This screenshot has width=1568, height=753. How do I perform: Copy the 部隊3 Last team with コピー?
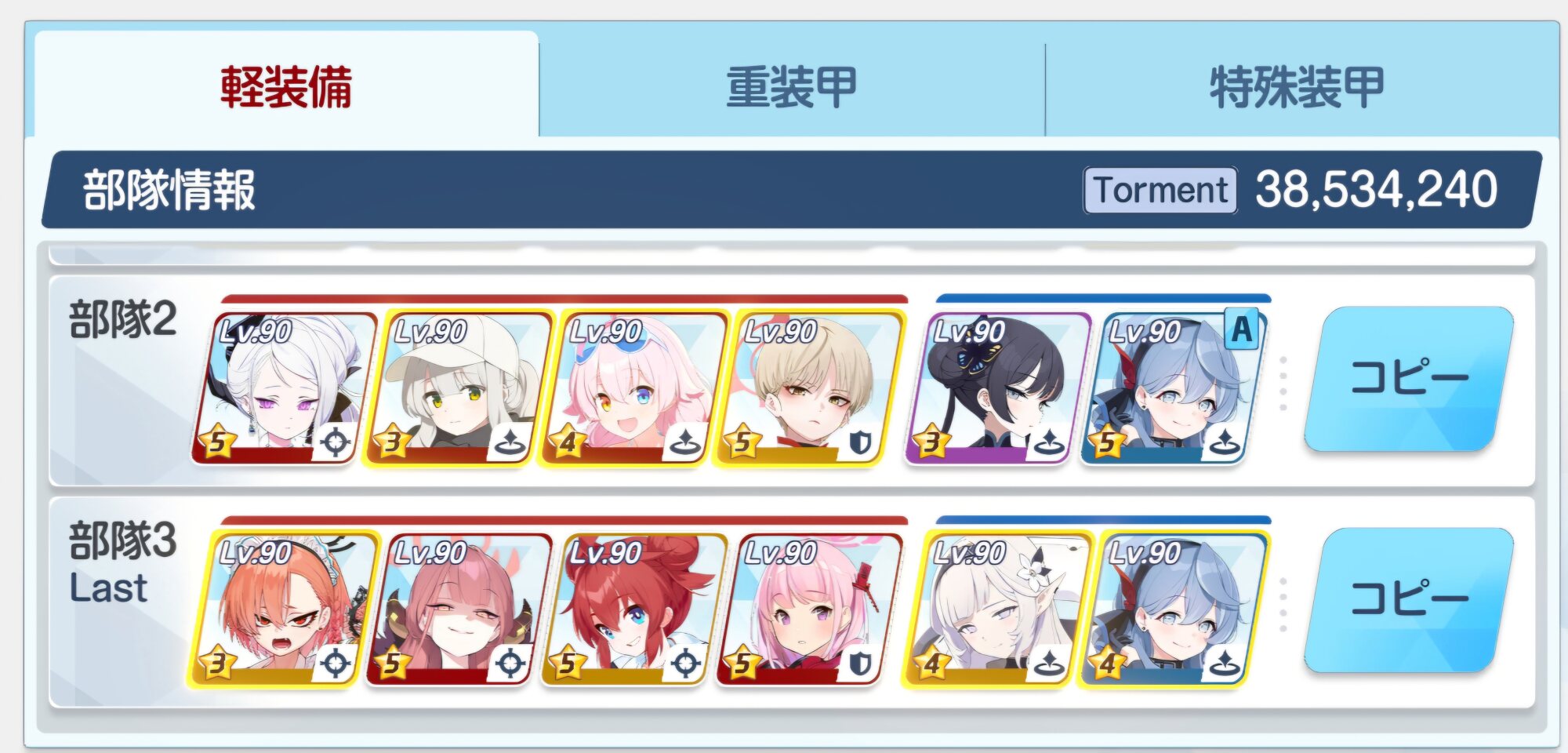tap(1409, 600)
